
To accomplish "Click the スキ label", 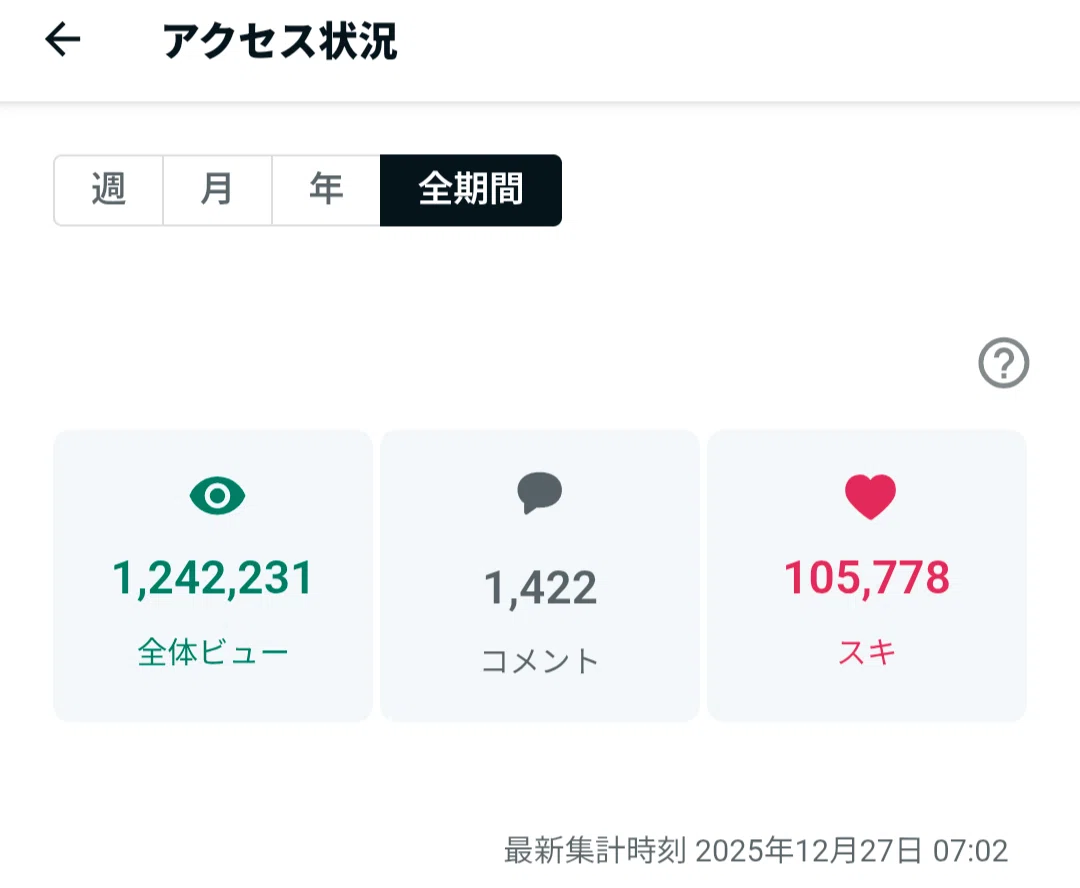I will coord(867,652).
